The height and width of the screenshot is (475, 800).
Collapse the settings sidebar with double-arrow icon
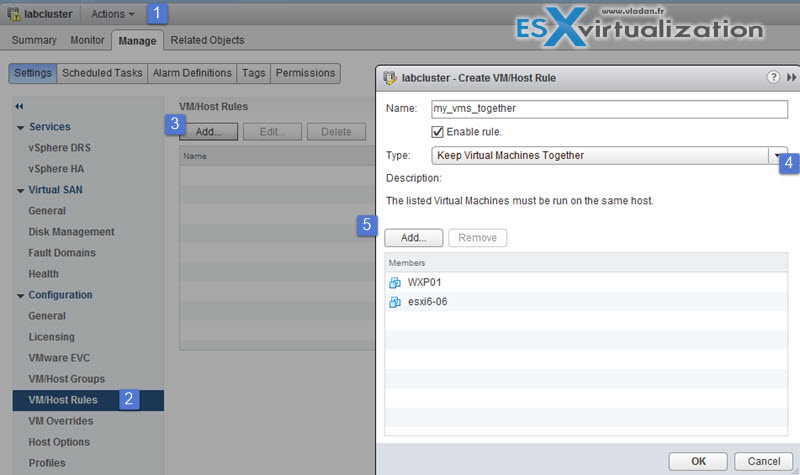19,106
